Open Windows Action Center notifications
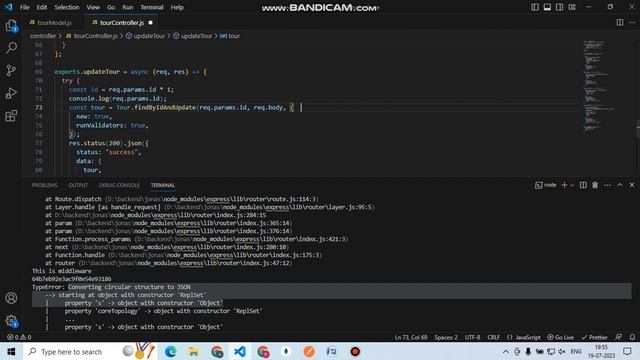This screenshot has width=640, height=360. [627, 351]
